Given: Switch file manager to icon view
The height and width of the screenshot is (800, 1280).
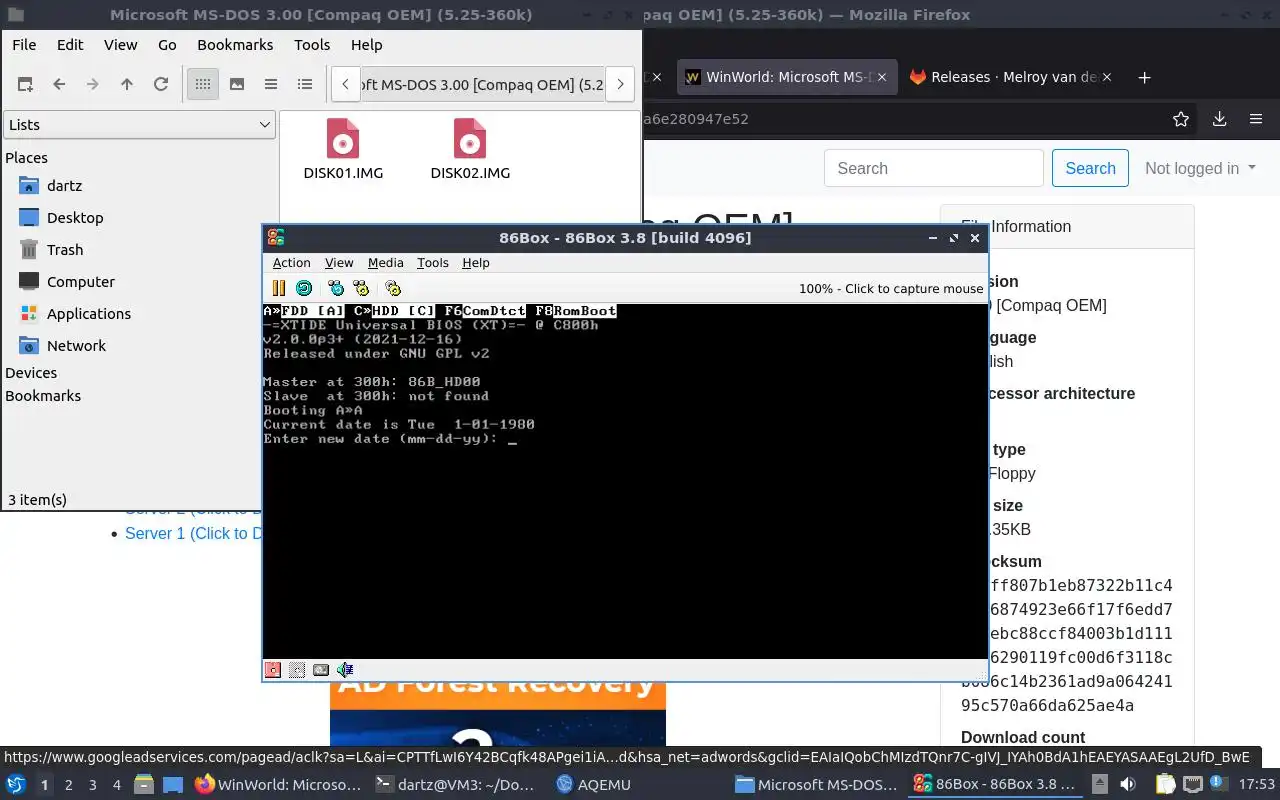Looking at the screenshot, I should pos(203,85).
